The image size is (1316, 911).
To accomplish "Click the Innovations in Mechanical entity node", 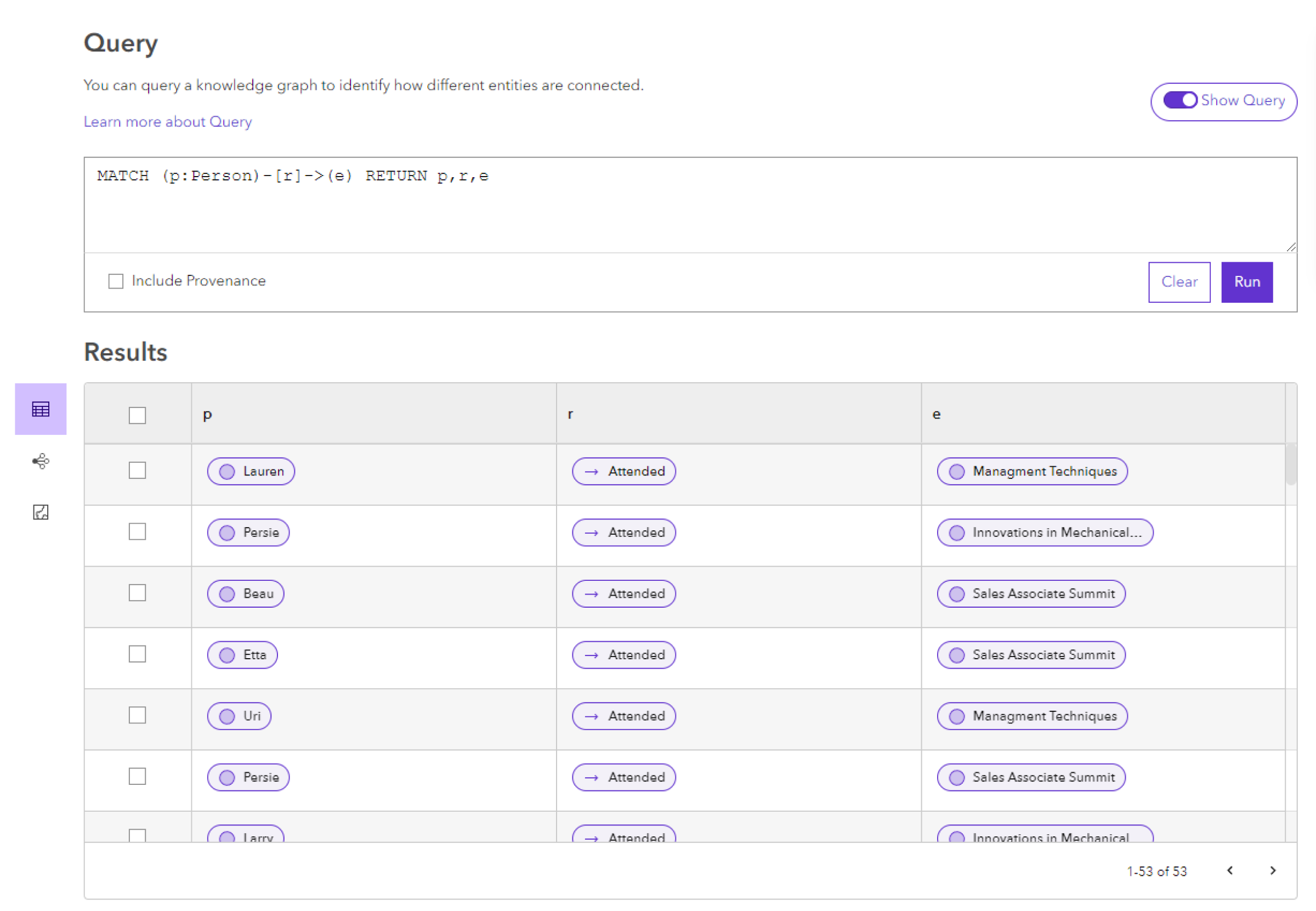I will [1046, 532].
